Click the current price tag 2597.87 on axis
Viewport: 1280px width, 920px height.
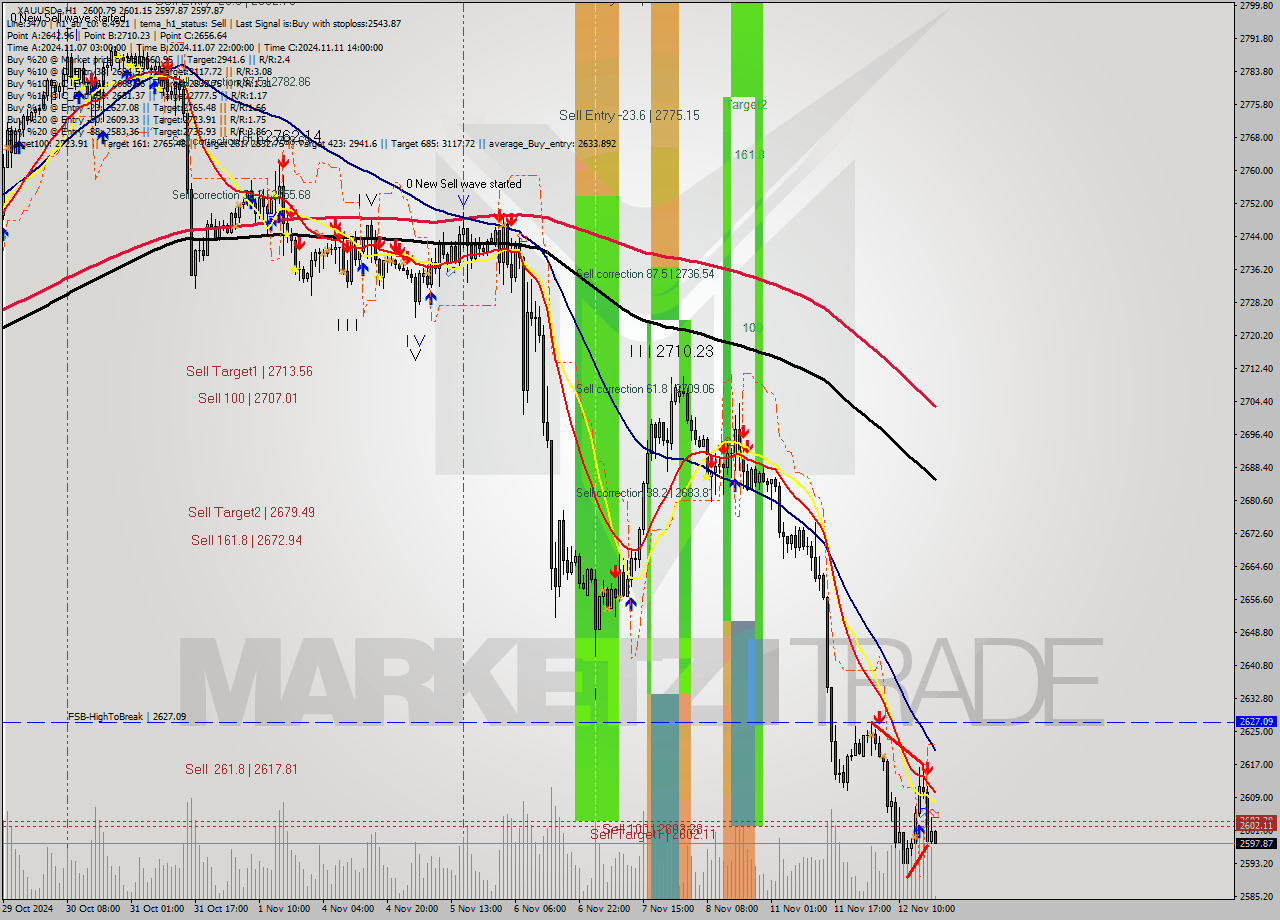[1256, 843]
